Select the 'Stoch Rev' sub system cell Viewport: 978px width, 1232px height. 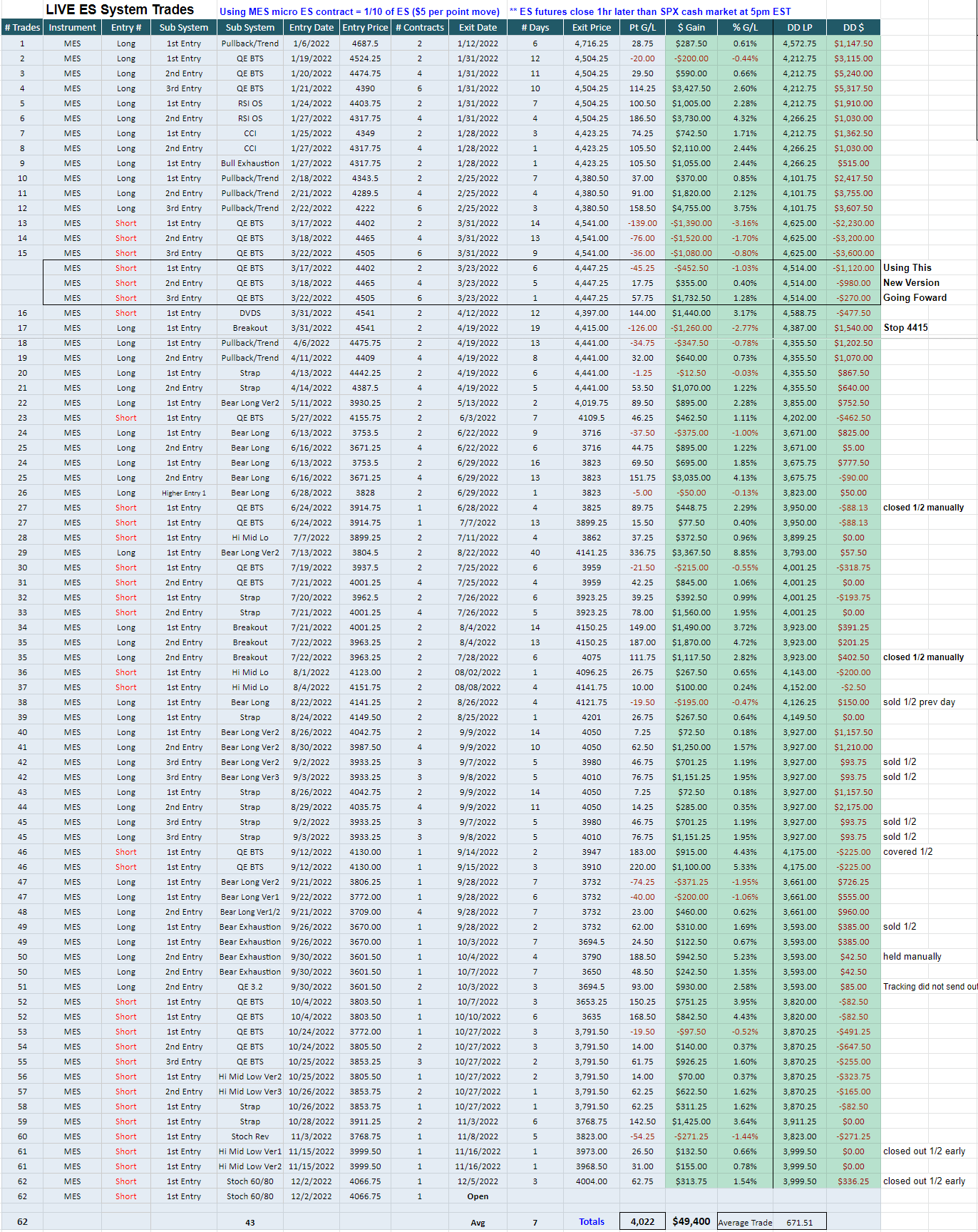(250, 1137)
